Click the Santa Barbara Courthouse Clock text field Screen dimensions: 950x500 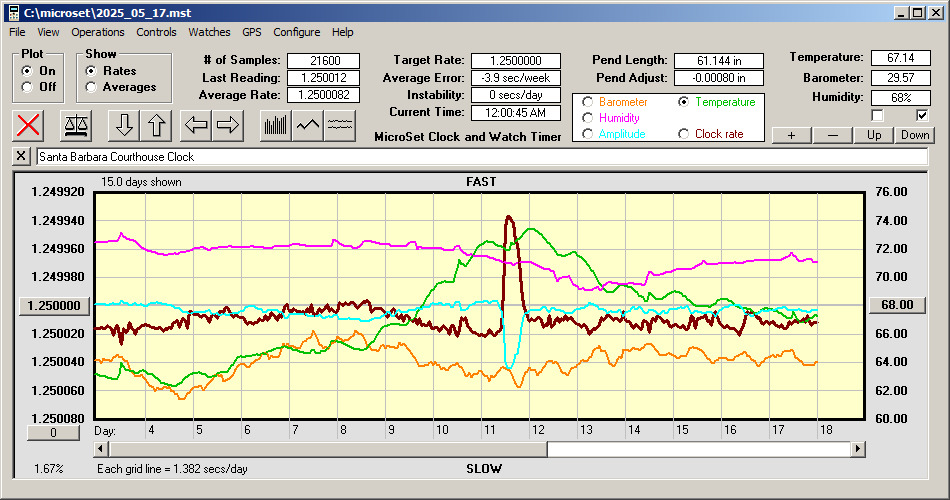tap(480, 157)
